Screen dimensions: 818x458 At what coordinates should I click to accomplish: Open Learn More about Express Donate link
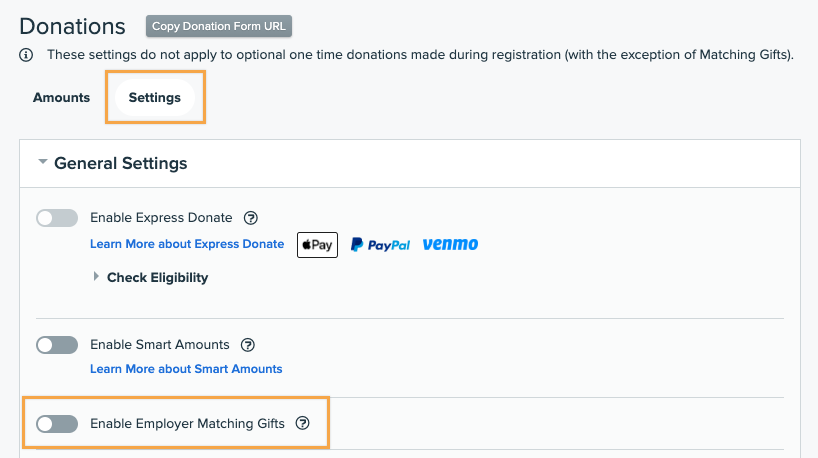click(x=187, y=244)
